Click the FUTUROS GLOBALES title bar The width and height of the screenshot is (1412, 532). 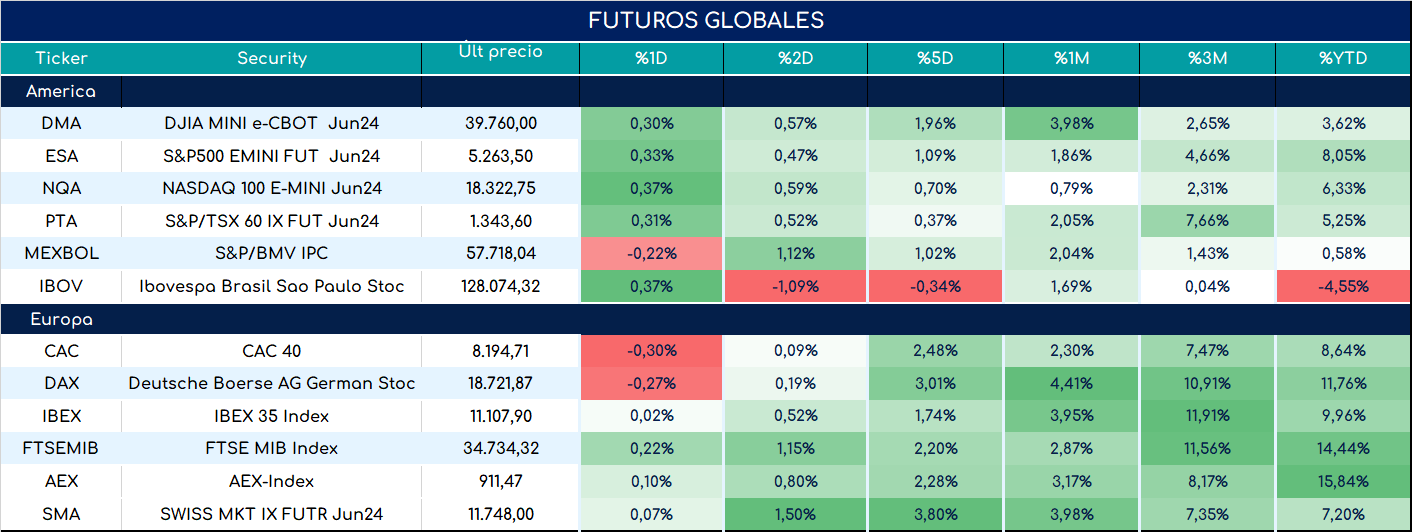point(706,20)
